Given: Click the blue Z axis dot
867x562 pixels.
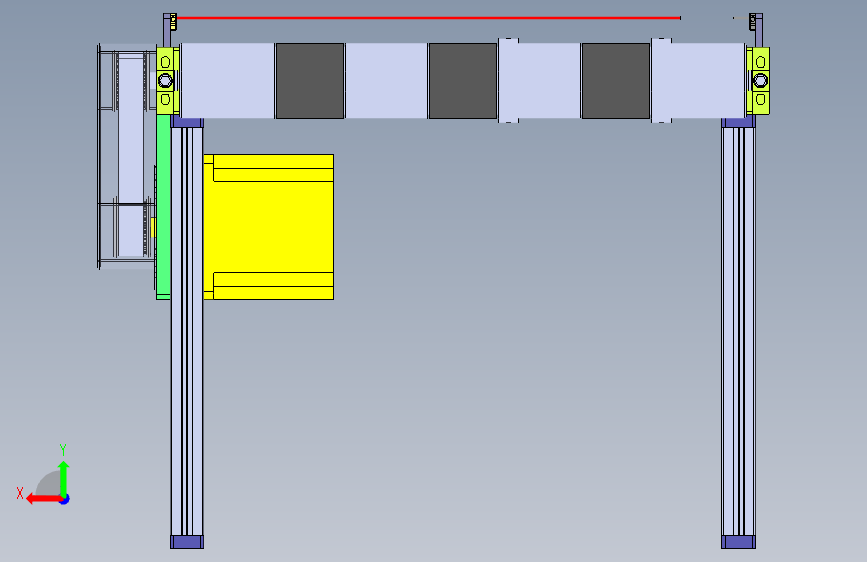Looking at the screenshot, I should tap(65, 499).
